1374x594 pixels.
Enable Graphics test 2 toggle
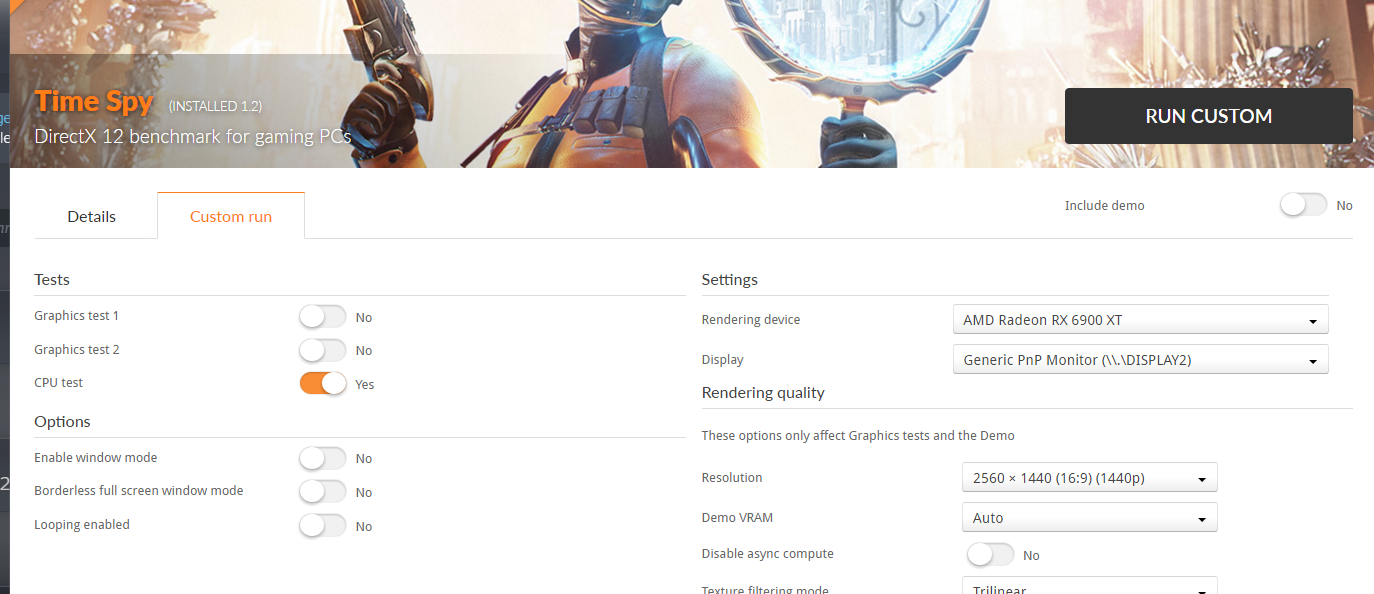323,350
